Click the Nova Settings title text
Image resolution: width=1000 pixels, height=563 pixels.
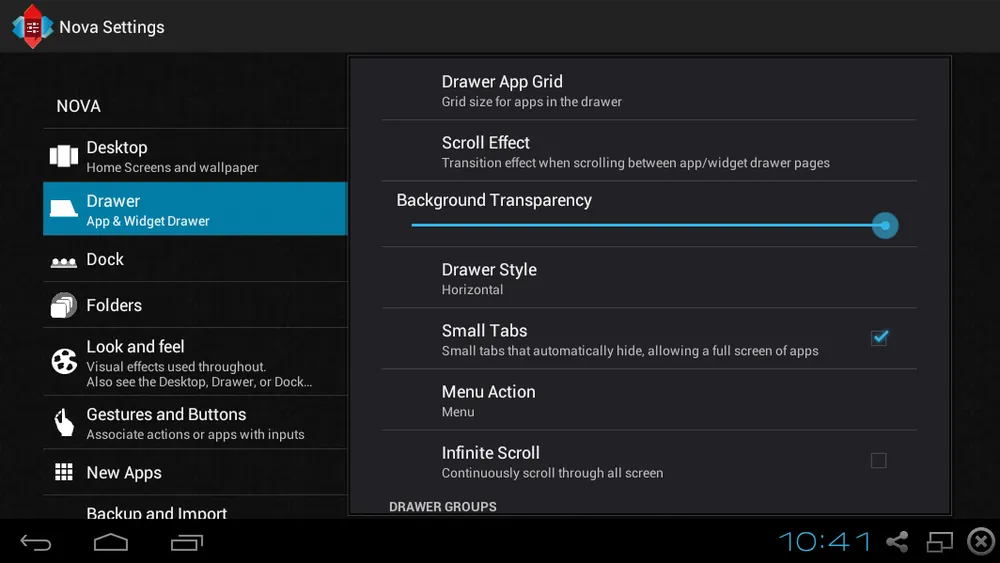112,27
